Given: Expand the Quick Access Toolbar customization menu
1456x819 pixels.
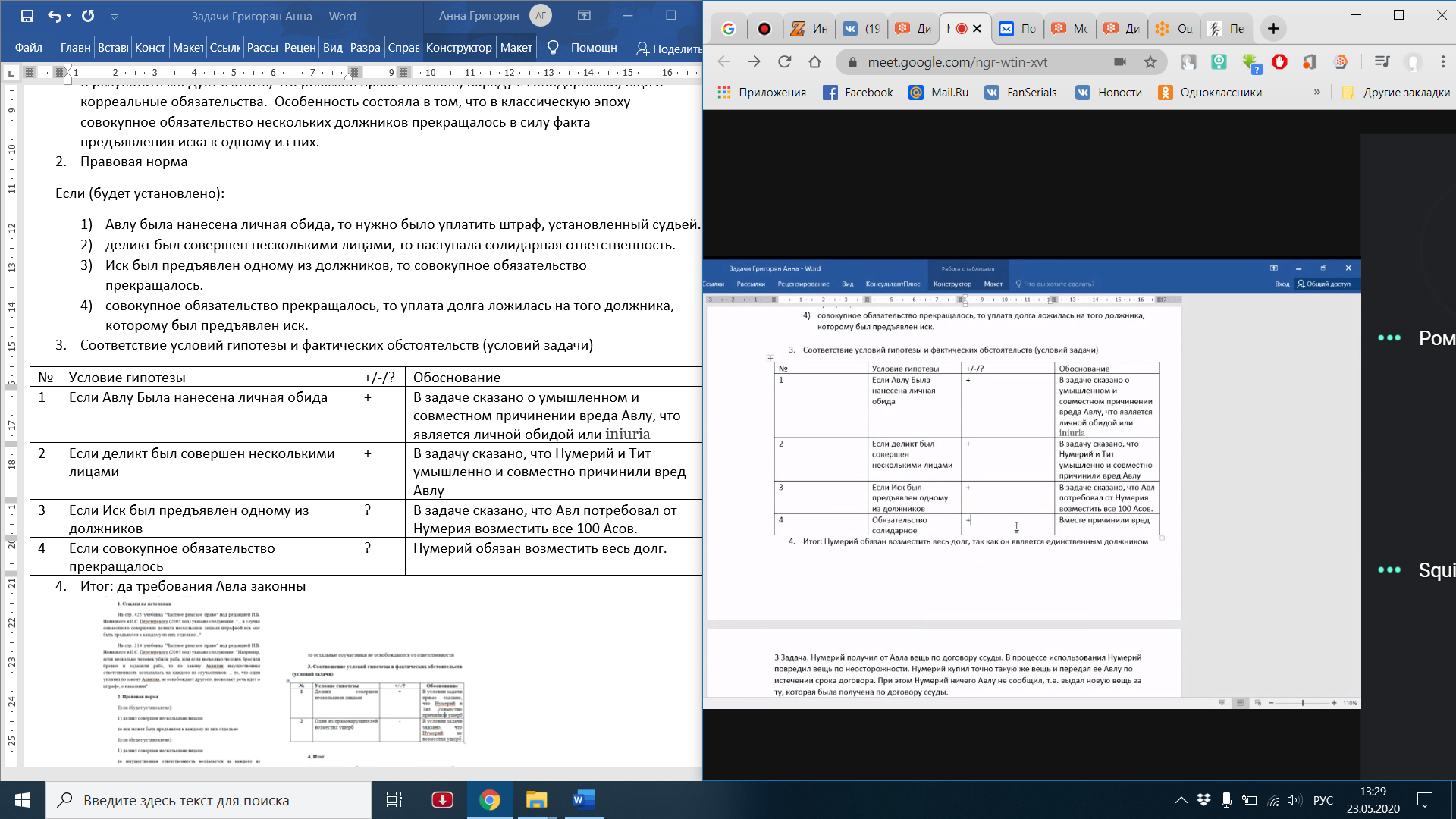Looking at the screenshot, I should coord(115,17).
